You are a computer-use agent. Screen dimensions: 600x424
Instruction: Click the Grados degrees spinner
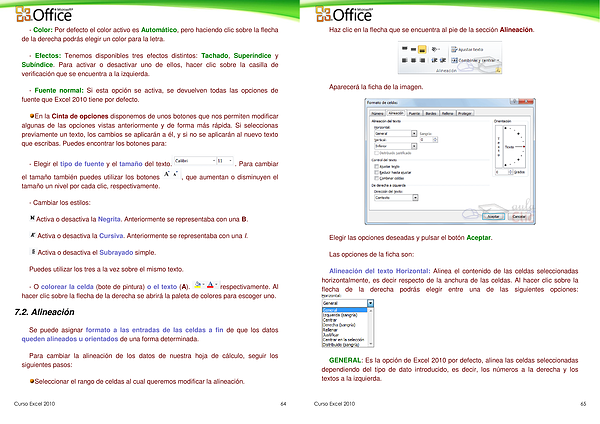pos(503,172)
